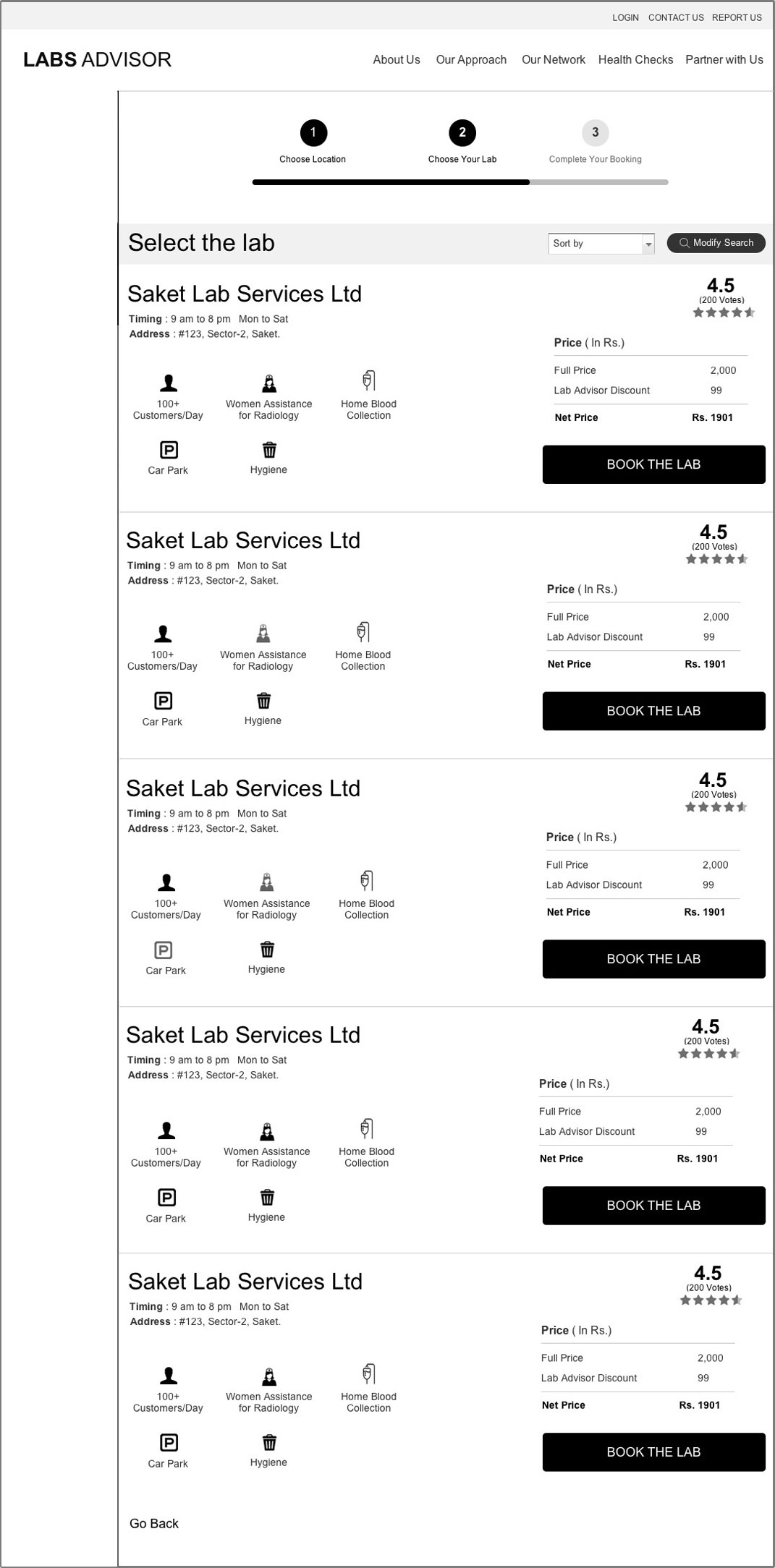Select step 3 Complete Your Booking circle
The width and height of the screenshot is (775, 1568).
(595, 133)
